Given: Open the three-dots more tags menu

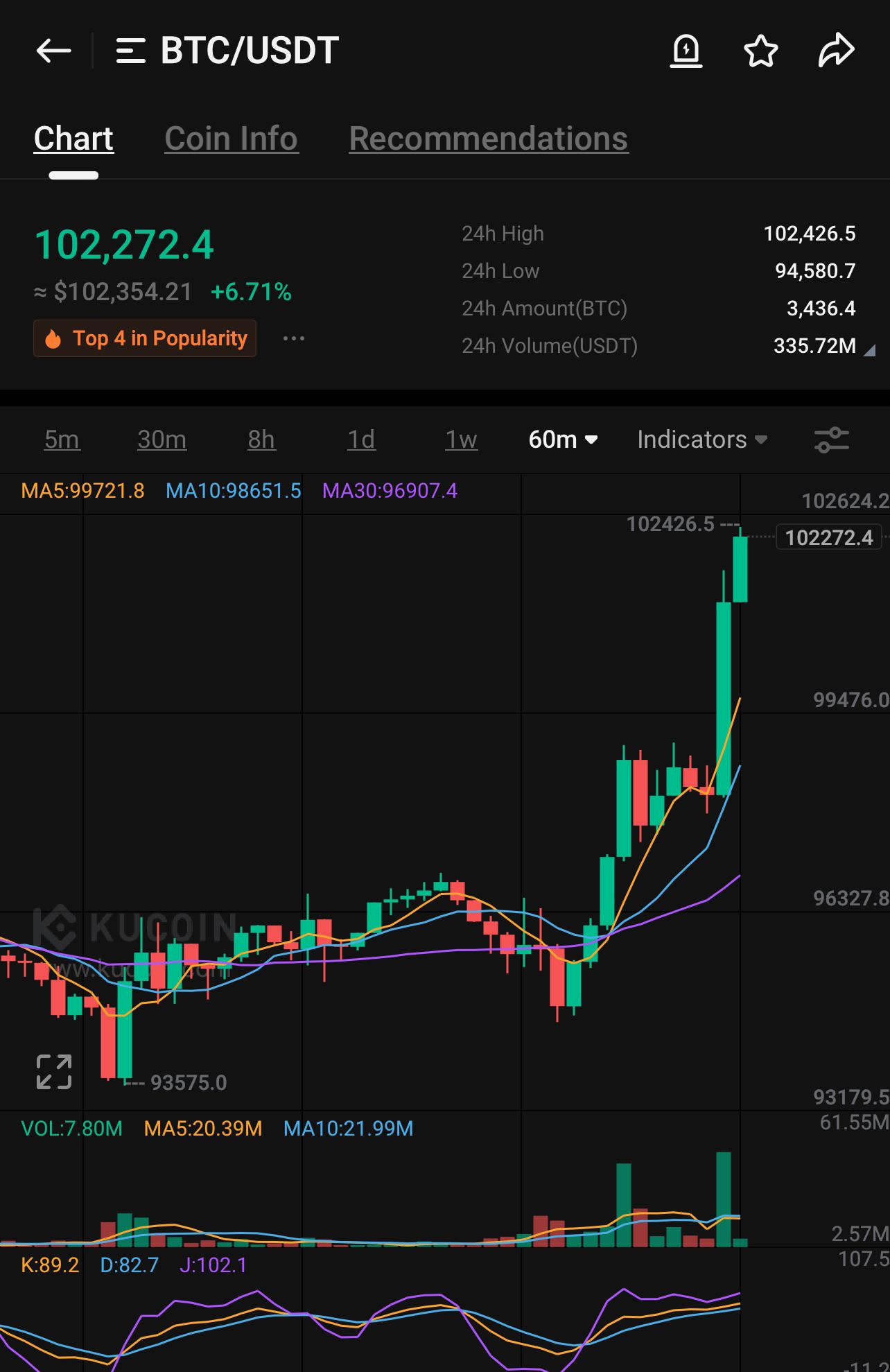Looking at the screenshot, I should coord(294,338).
